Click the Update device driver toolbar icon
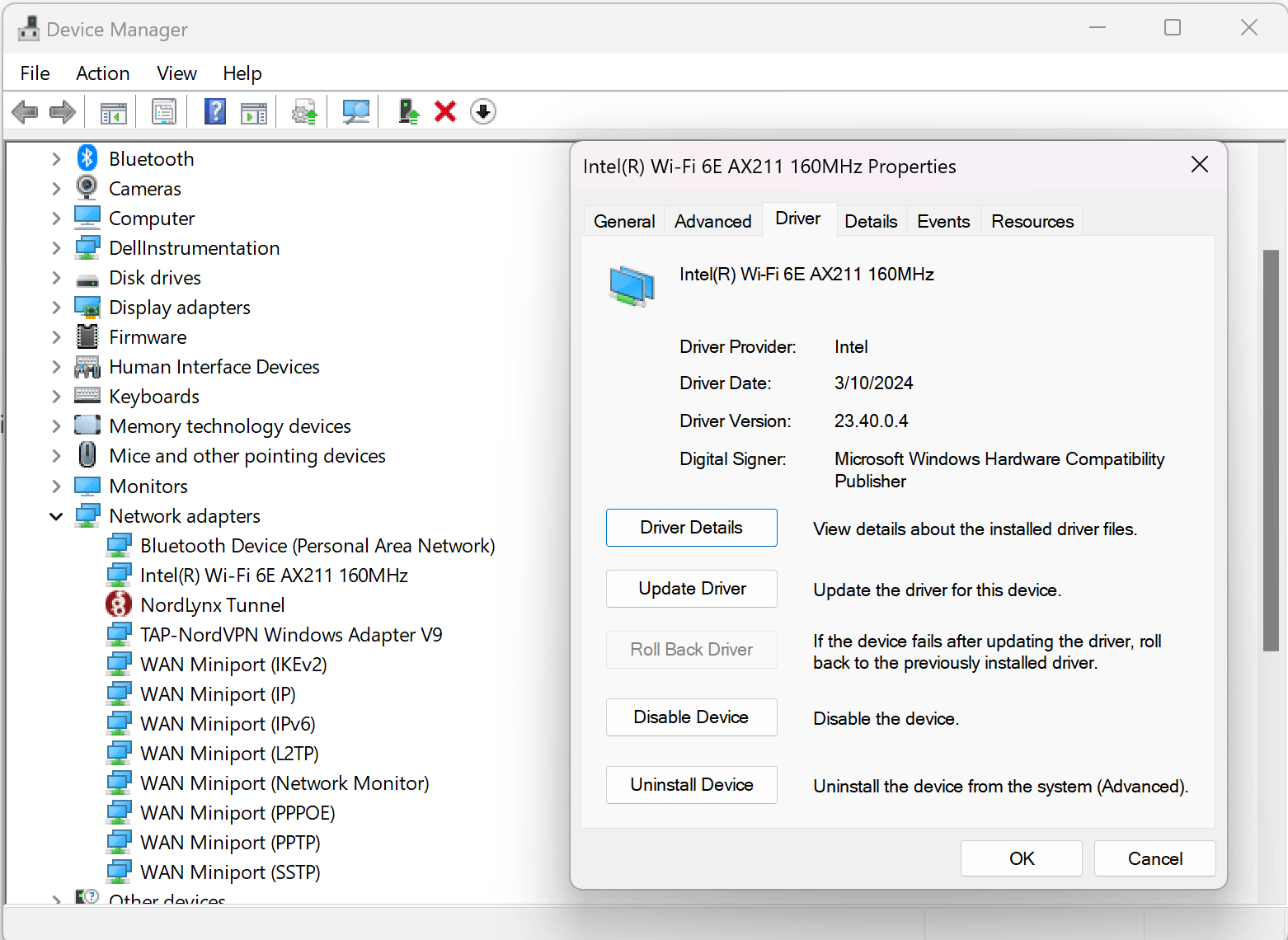The image size is (1288, 940). [x=304, y=112]
